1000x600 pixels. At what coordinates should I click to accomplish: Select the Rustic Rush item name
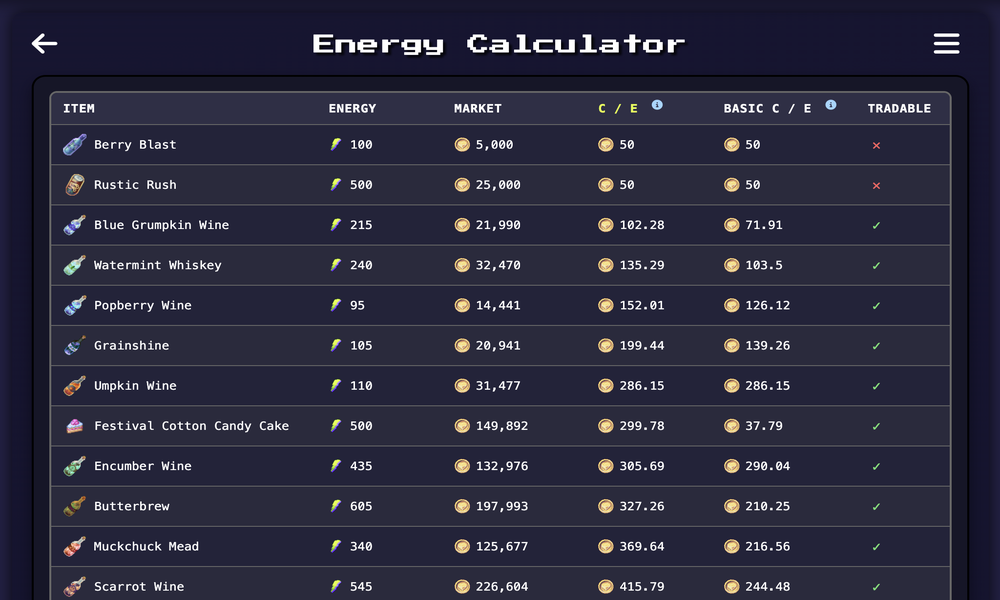135,185
